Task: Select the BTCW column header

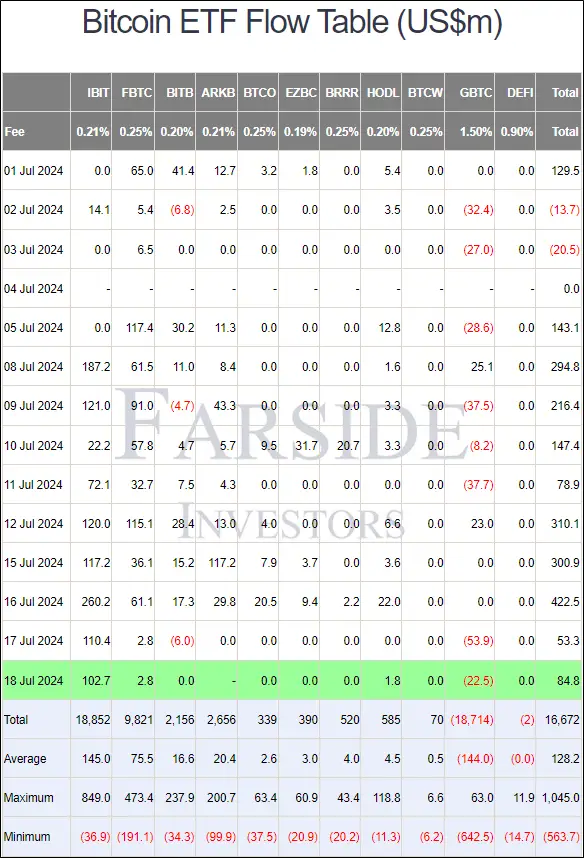Action: coord(425,92)
